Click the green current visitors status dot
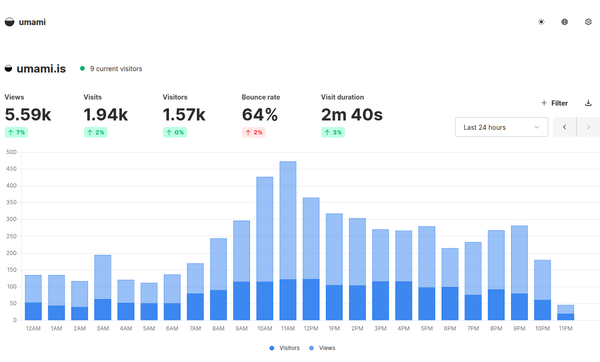This screenshot has width=600, height=362. pyautogui.click(x=82, y=68)
